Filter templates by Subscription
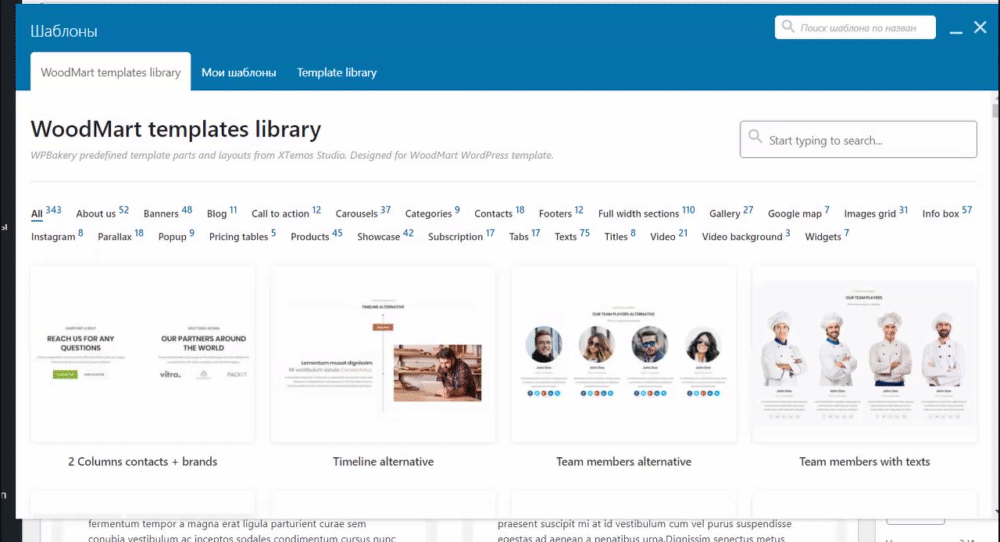This screenshot has width=1000, height=542. (x=461, y=235)
